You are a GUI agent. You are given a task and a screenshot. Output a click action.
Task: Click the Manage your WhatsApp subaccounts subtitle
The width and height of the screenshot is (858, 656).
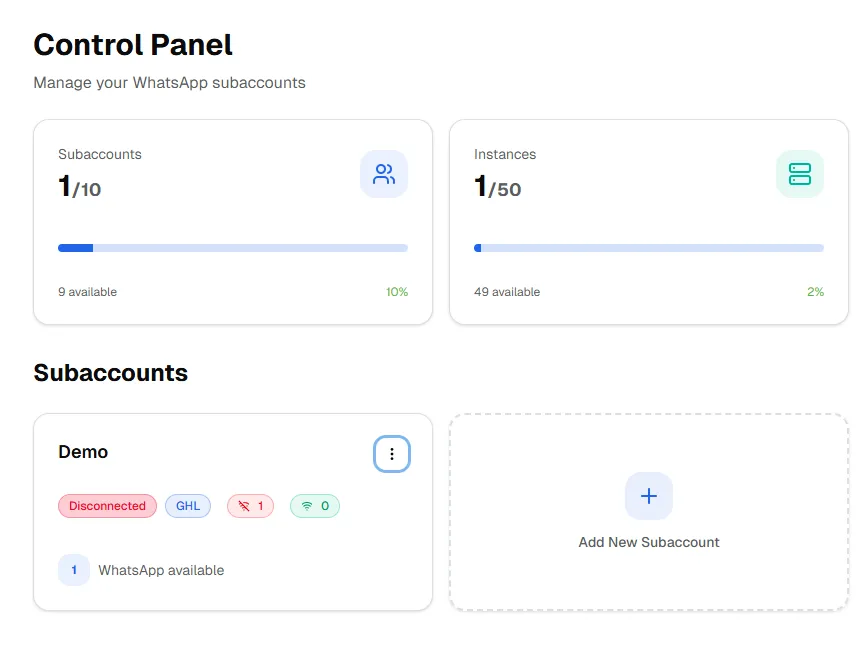(x=170, y=83)
